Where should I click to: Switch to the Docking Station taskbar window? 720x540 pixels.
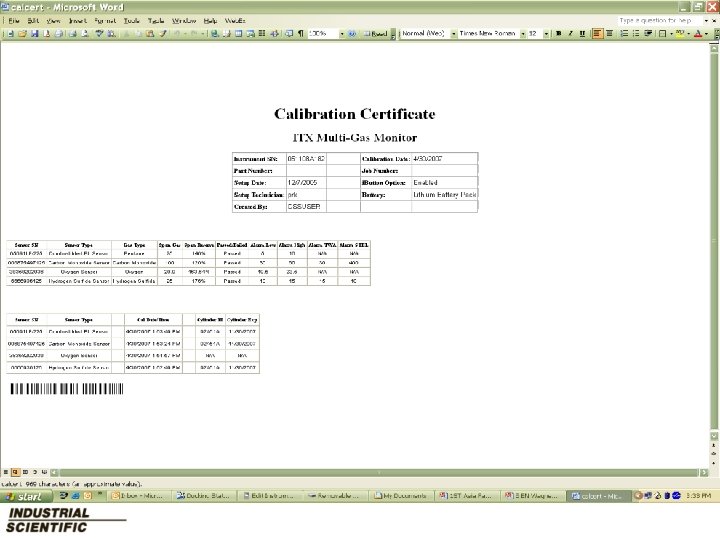click(x=206, y=496)
